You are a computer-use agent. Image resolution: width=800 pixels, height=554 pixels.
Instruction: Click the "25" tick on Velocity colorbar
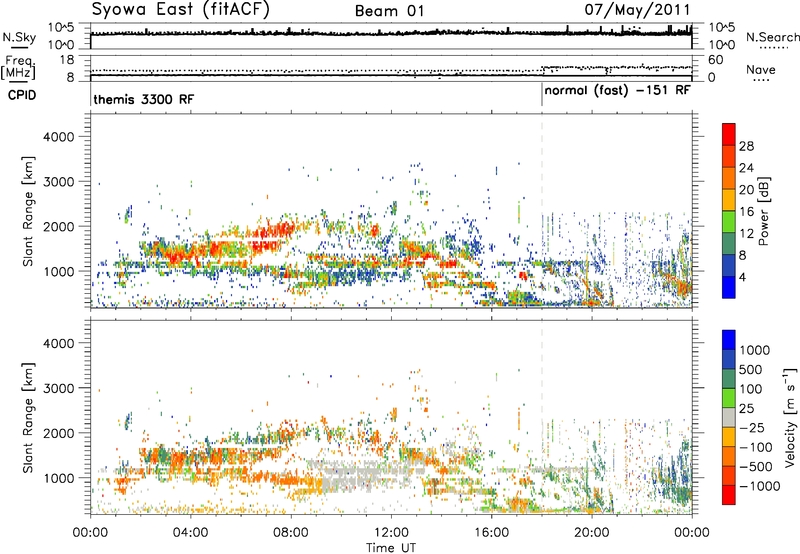[x=747, y=409]
